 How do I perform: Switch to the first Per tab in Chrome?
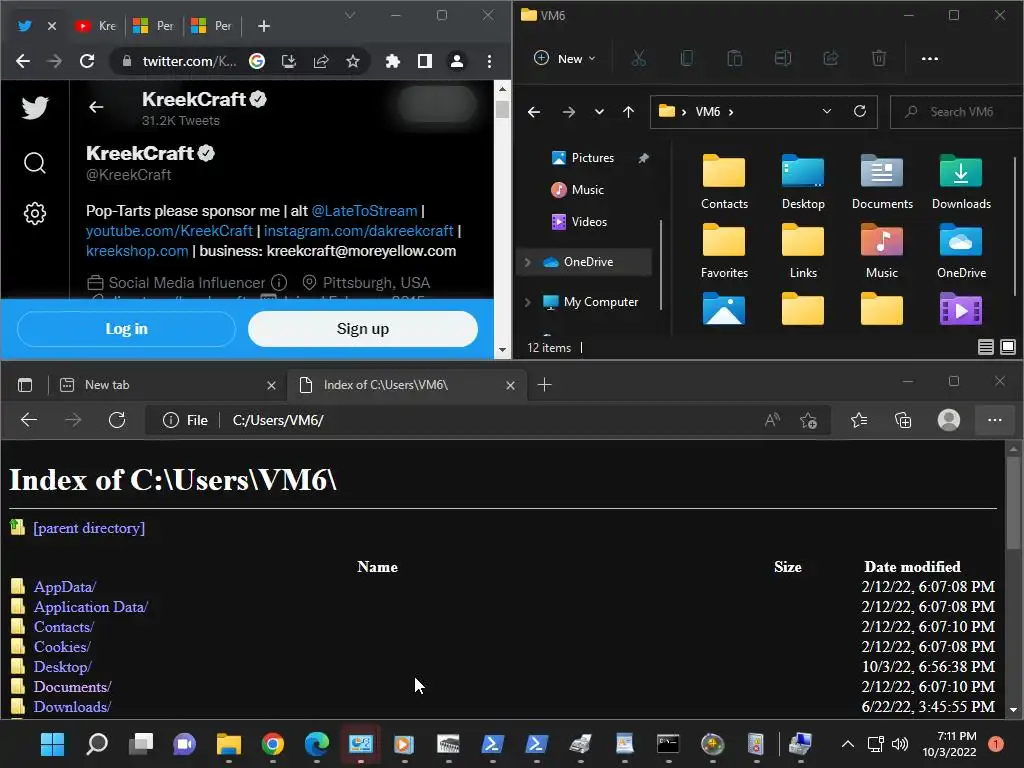pos(153,26)
